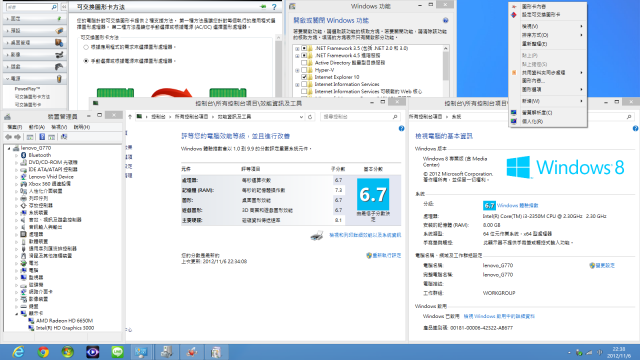Click the red AMD Catalyst taskbar icon
Viewport: 640px width, 360px height.
(x=191, y=352)
